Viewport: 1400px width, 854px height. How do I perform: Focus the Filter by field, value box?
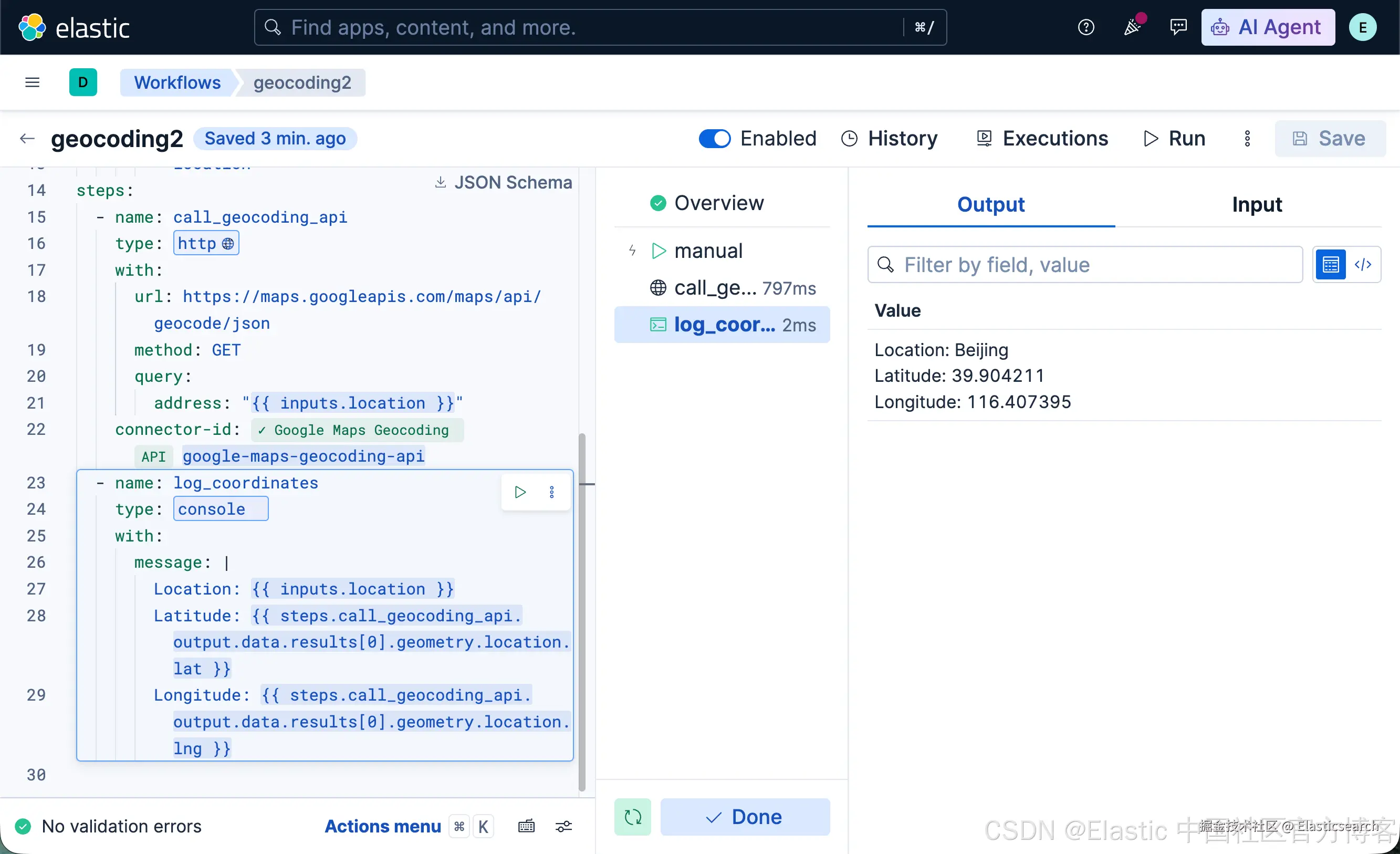click(x=1085, y=265)
